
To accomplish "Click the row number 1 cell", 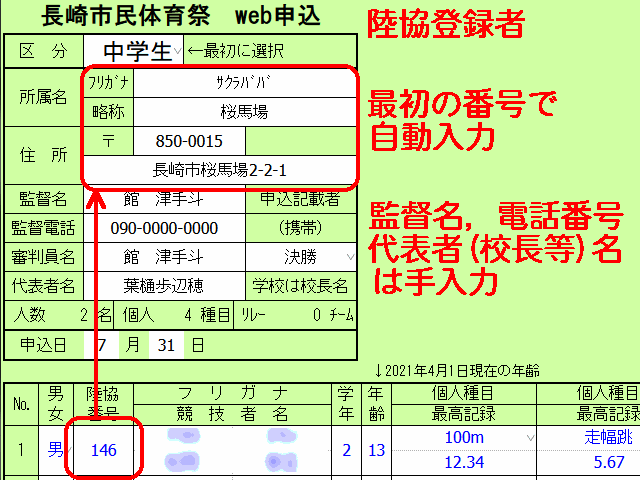I will 21,450.
